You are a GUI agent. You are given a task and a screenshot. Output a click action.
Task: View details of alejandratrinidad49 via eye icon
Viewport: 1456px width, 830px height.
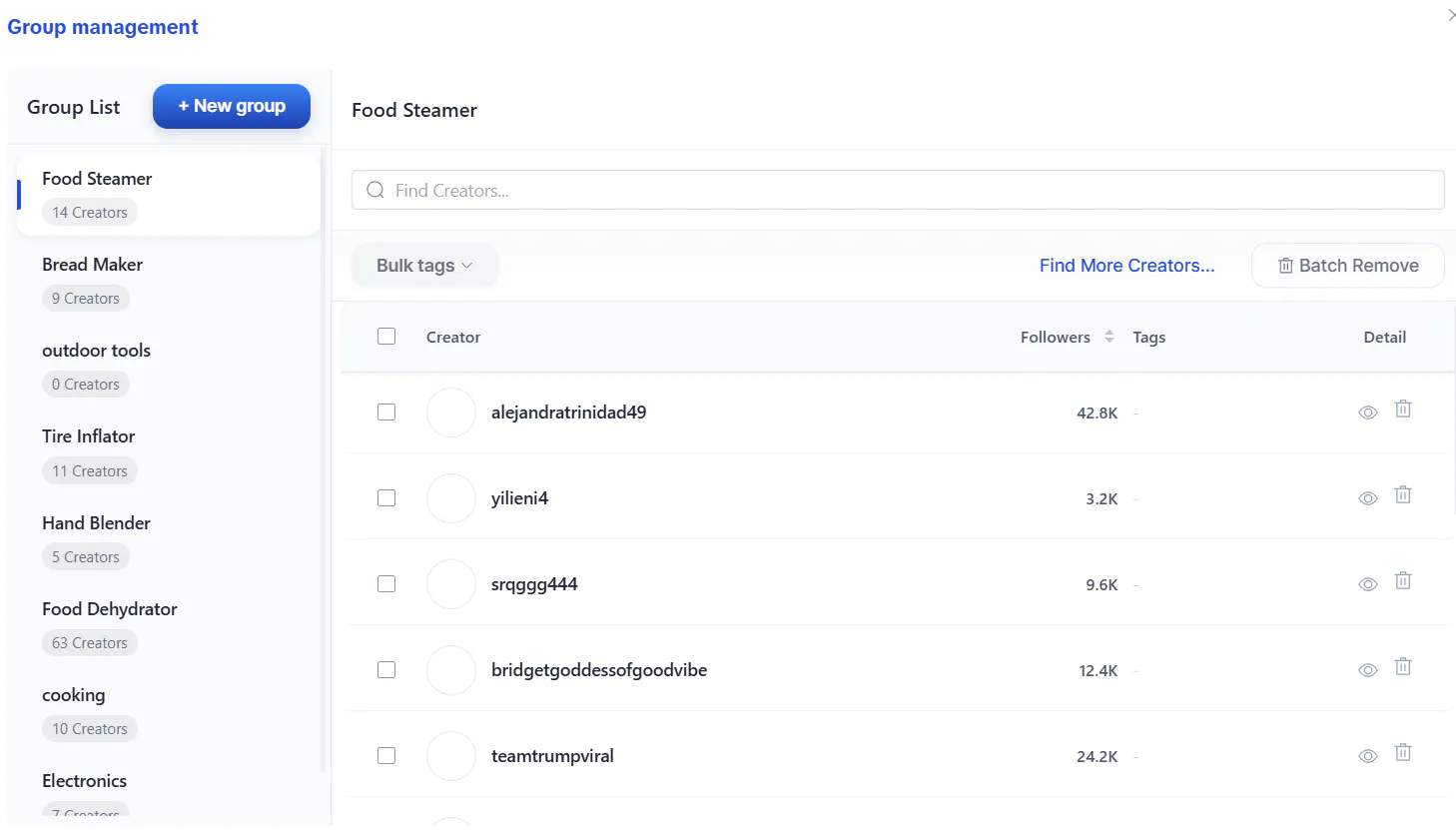[1368, 413]
